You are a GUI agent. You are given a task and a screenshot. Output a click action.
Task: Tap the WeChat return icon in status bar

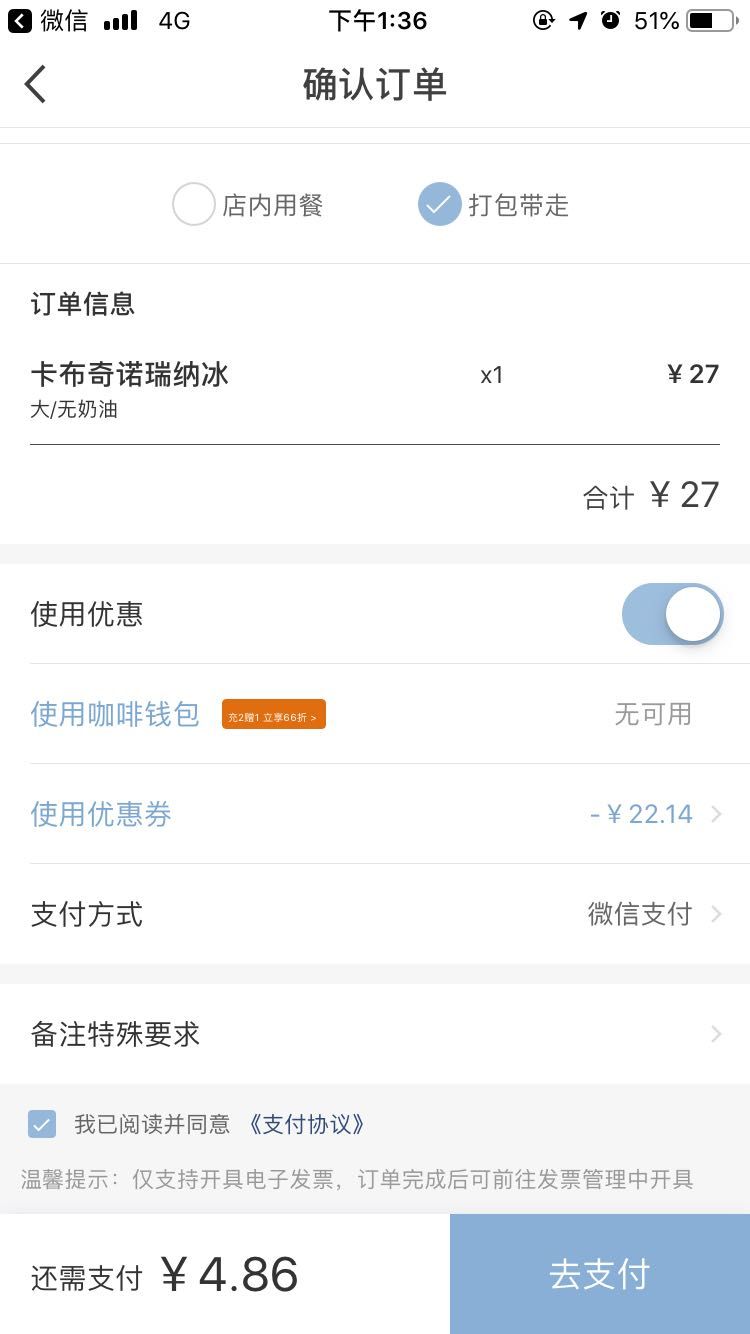click(19, 20)
